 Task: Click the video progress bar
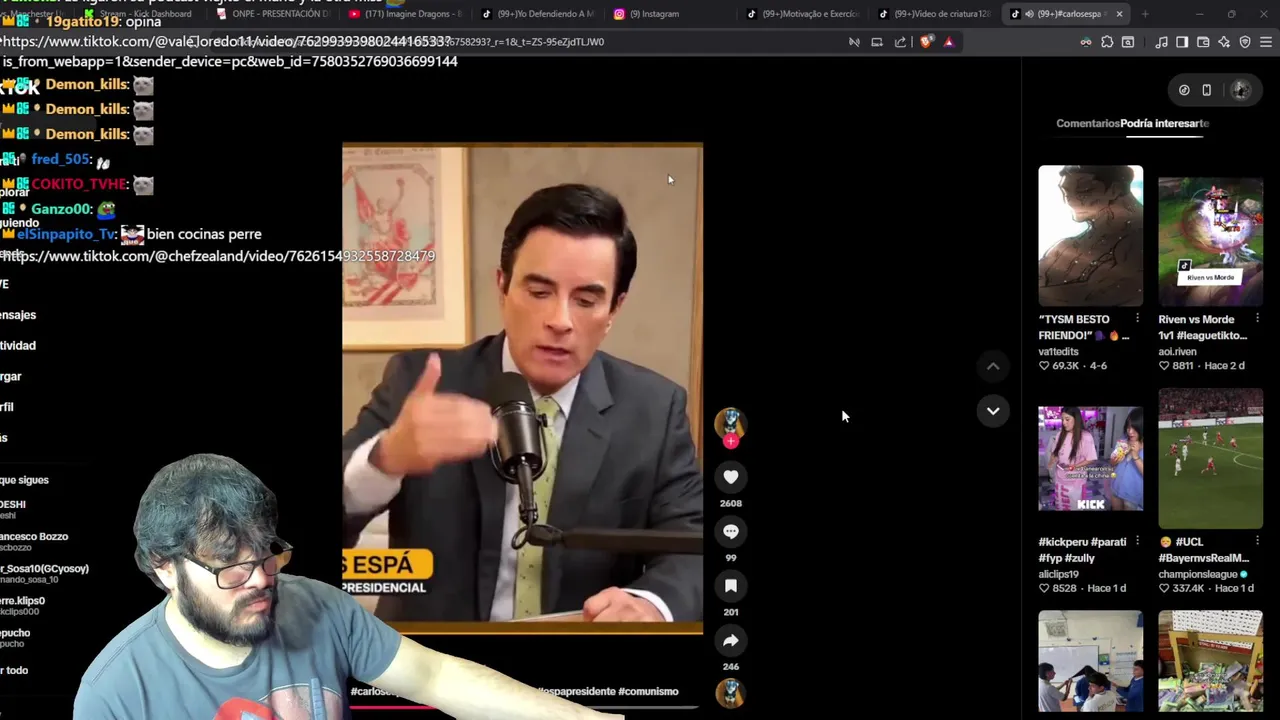pyautogui.click(x=523, y=707)
